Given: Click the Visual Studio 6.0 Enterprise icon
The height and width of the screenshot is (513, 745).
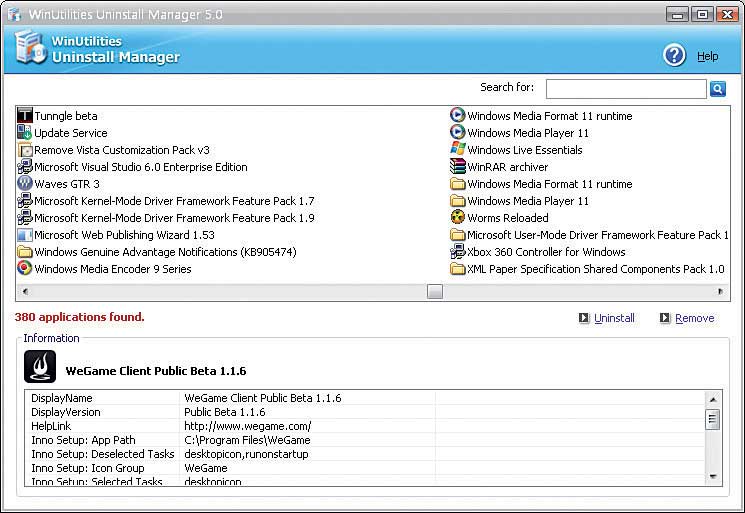Looking at the screenshot, I should 25,167.
